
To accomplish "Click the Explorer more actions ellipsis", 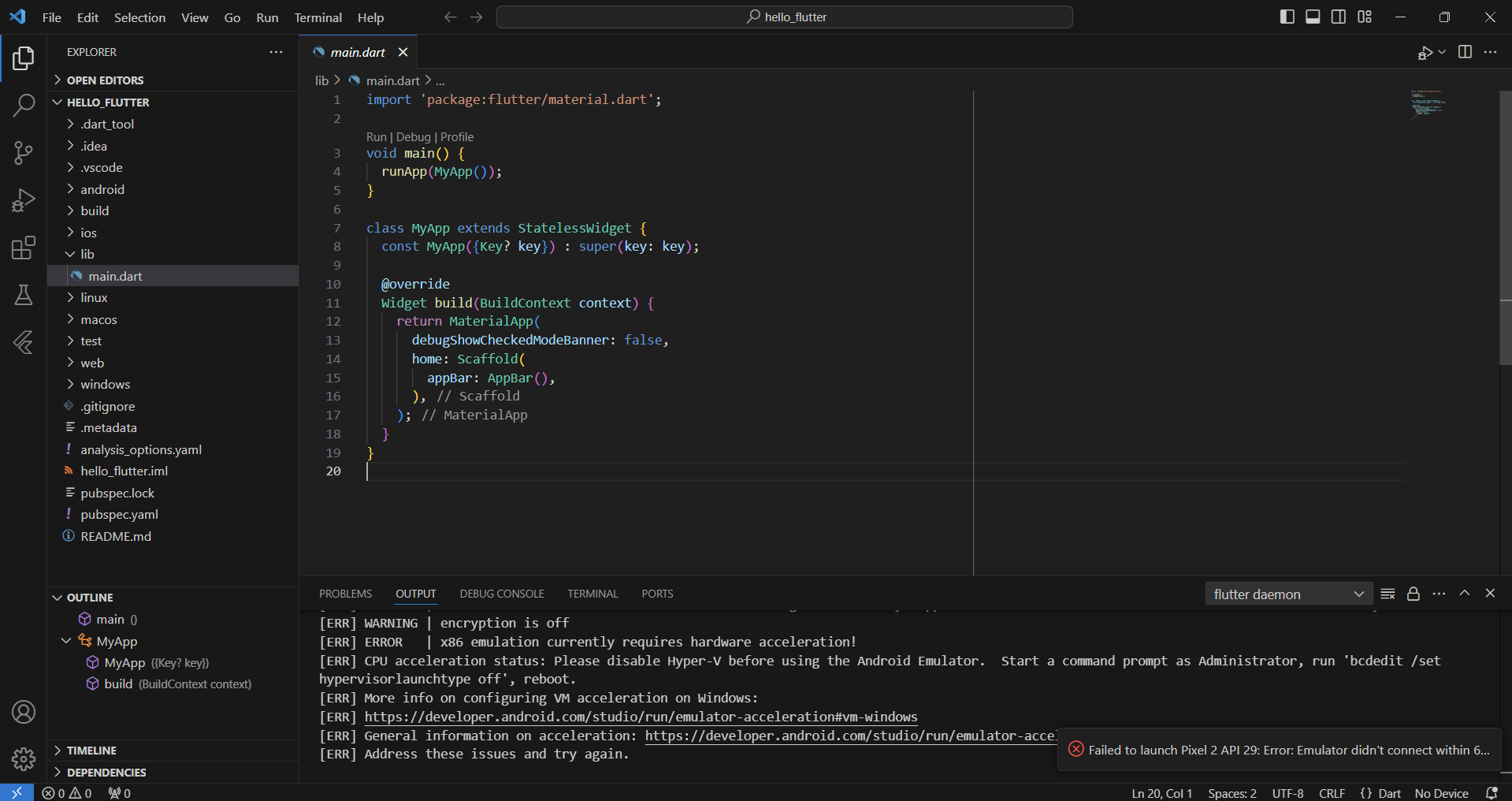I will 276,52.
